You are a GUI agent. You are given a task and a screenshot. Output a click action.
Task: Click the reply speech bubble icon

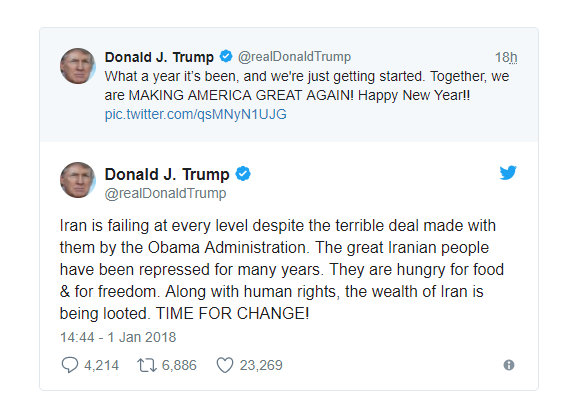point(70,365)
